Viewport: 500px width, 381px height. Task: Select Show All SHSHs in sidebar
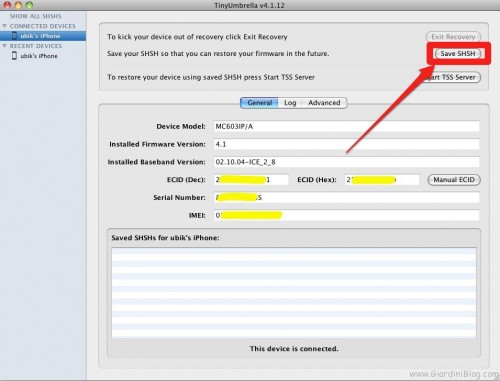[x=36, y=16]
